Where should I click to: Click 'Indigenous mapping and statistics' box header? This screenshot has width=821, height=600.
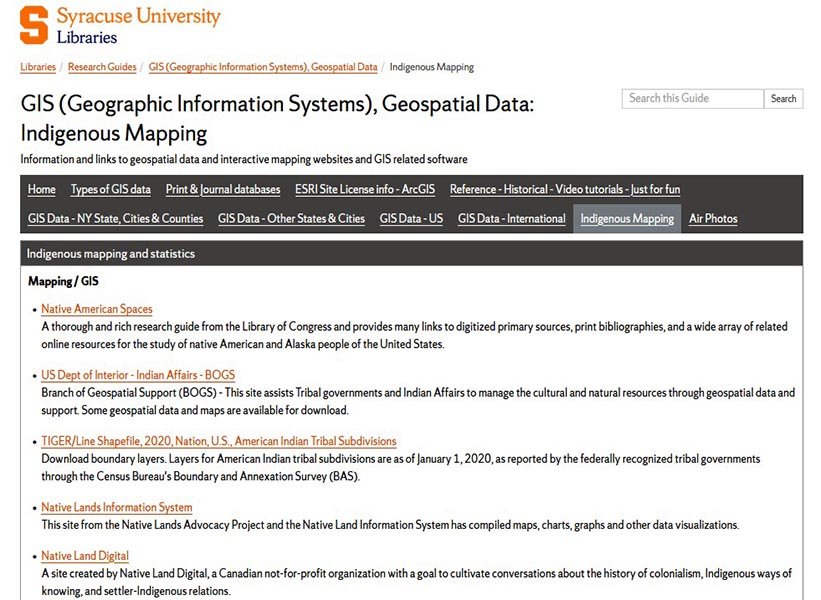[x=412, y=253]
